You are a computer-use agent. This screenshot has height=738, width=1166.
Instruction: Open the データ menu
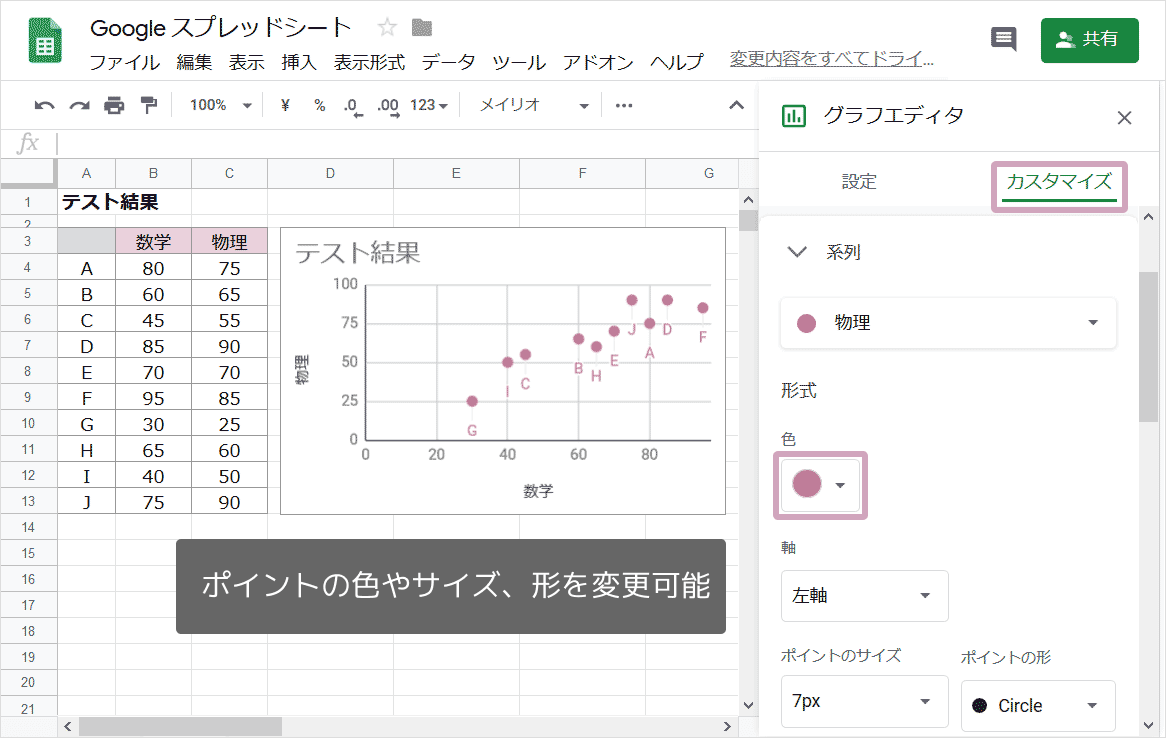[x=449, y=61]
